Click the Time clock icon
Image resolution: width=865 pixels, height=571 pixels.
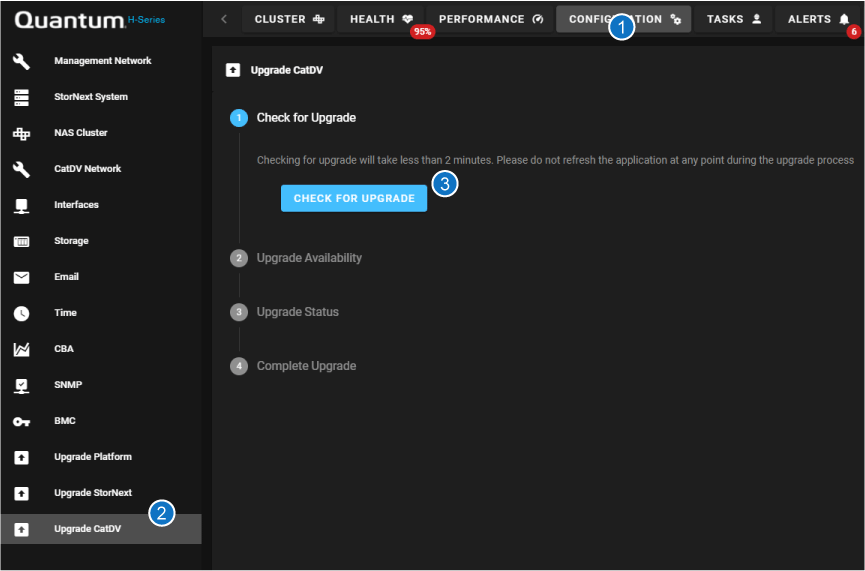pos(22,313)
